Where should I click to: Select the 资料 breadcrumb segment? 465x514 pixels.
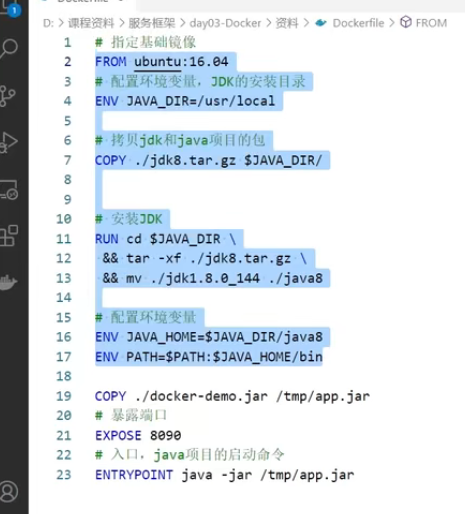(x=287, y=23)
